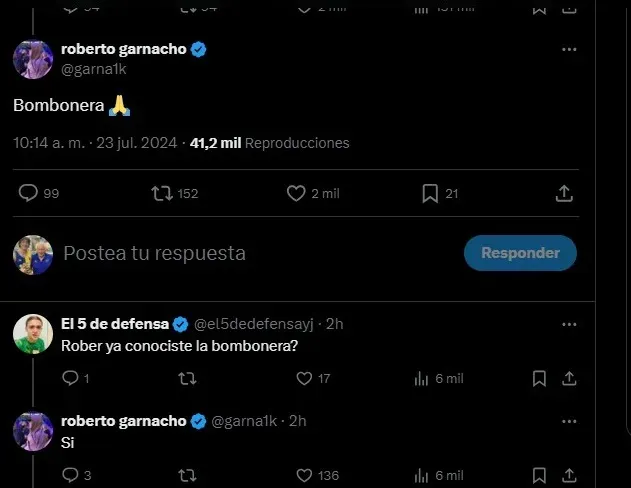
Task: Bookmark El 5 de defensa's reply
Action: [x=539, y=379]
